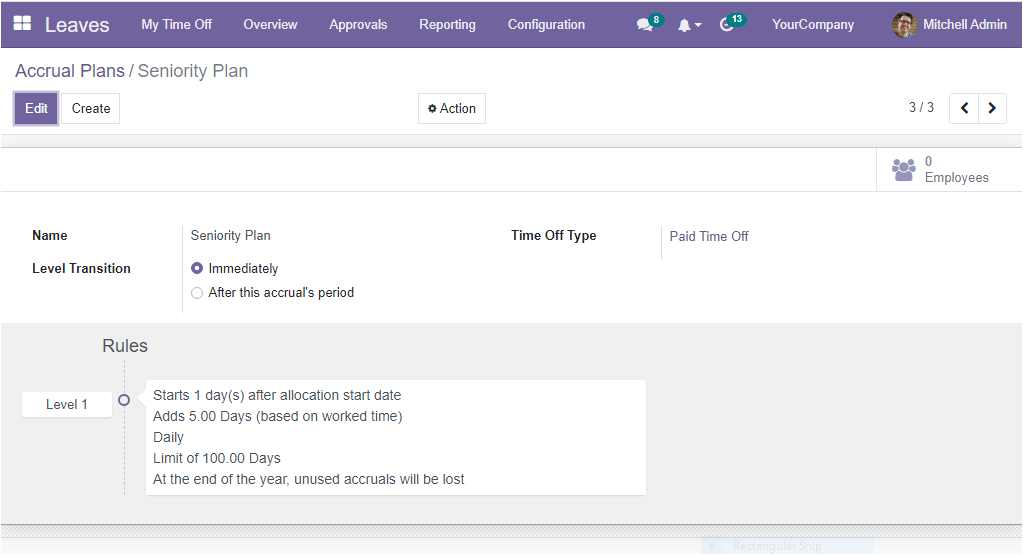The height and width of the screenshot is (555, 1023).
Task: Open the Action dropdown menu
Action: [x=452, y=109]
